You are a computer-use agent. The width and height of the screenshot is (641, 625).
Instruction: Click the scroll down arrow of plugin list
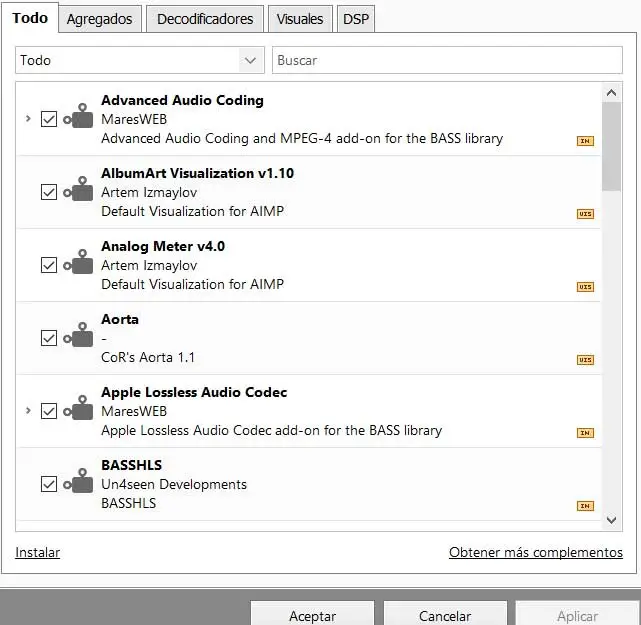pos(611,520)
